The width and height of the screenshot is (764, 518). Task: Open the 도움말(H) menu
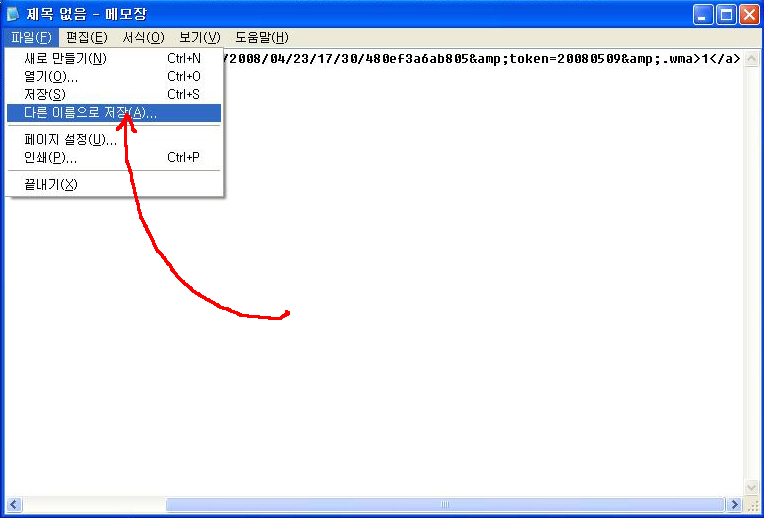[262, 38]
